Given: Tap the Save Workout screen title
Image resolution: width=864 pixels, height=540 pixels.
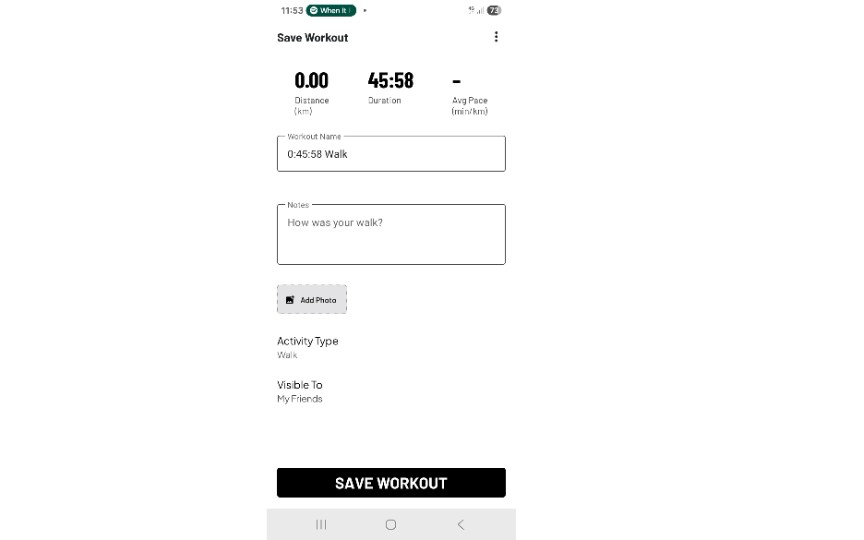Looking at the screenshot, I should coord(313,38).
